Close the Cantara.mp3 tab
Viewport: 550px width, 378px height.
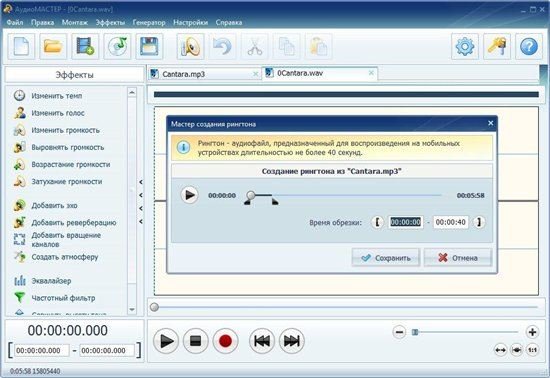point(256,74)
